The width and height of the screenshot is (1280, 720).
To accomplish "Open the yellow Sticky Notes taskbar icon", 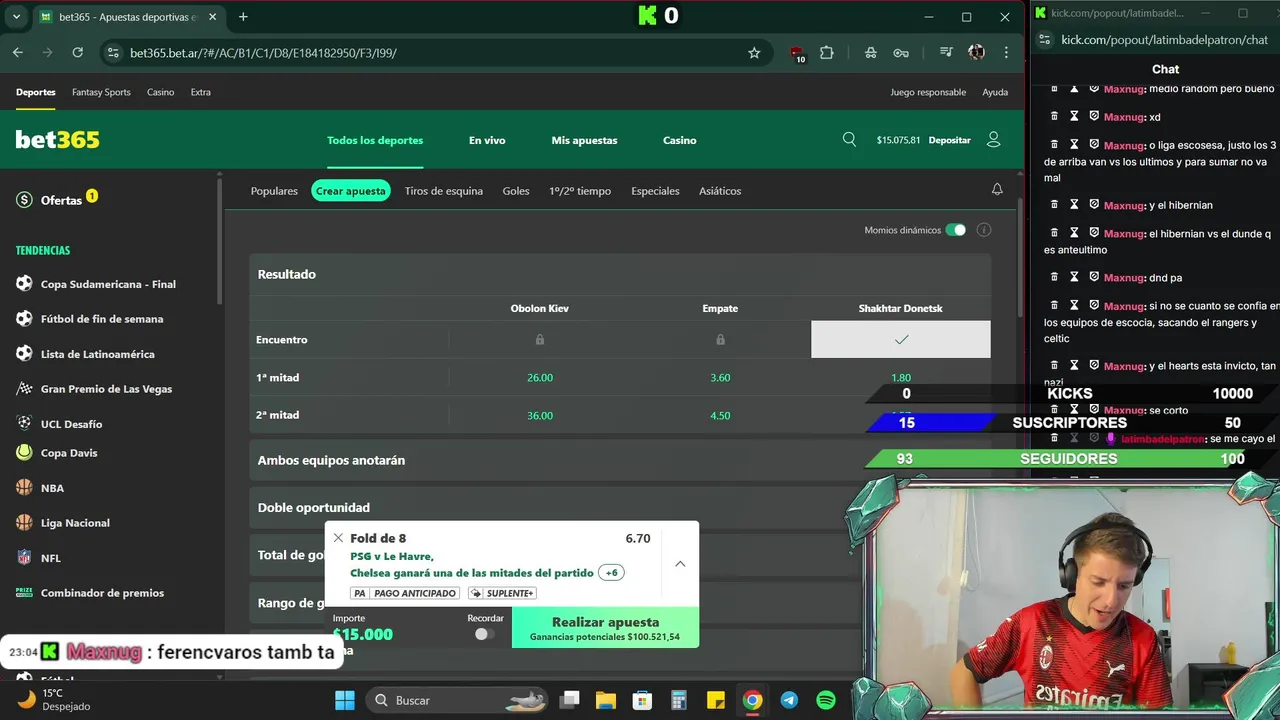I will click(x=715, y=700).
